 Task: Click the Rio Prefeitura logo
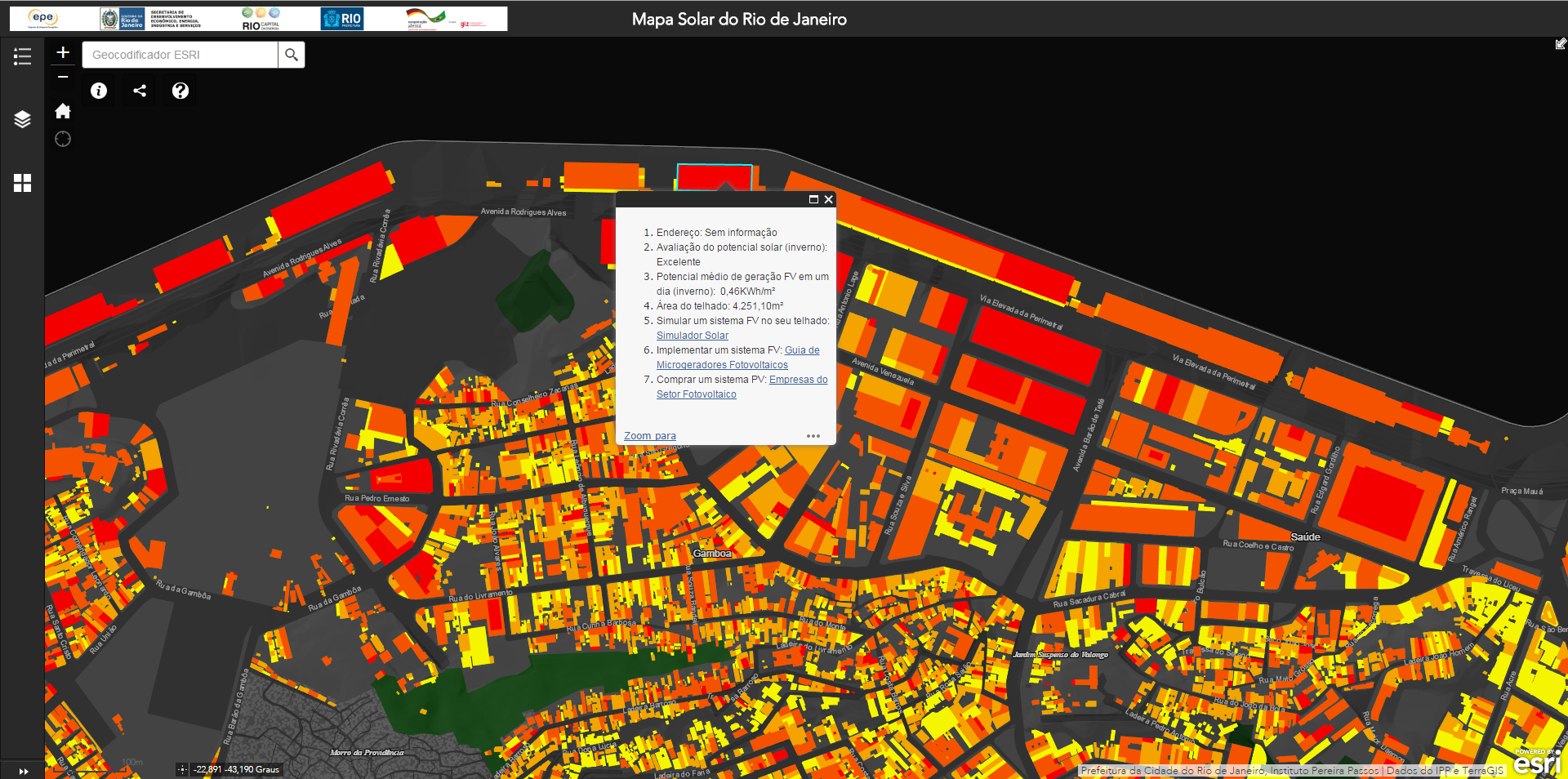[342, 19]
